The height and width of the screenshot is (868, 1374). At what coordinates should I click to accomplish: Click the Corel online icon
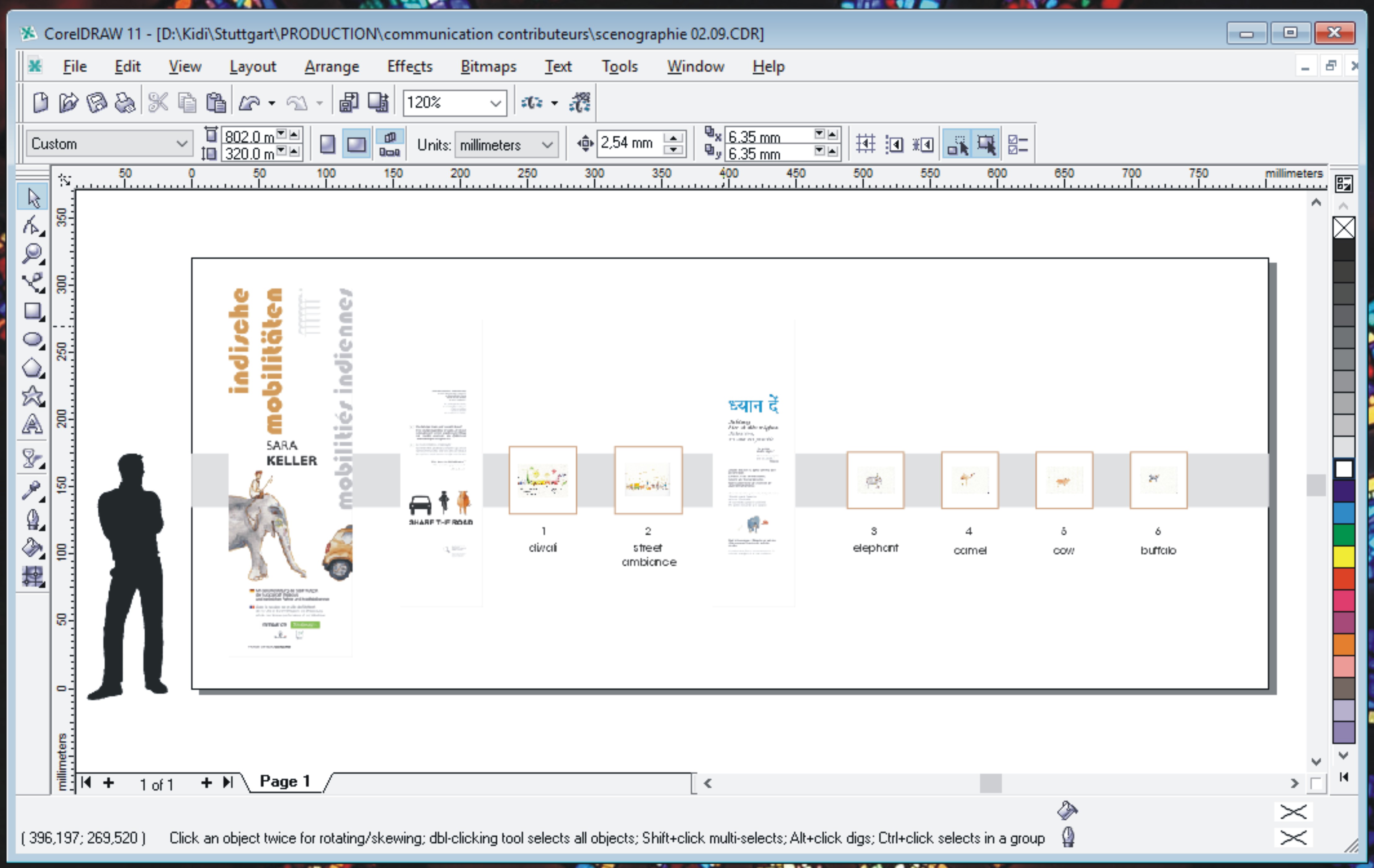click(x=580, y=103)
